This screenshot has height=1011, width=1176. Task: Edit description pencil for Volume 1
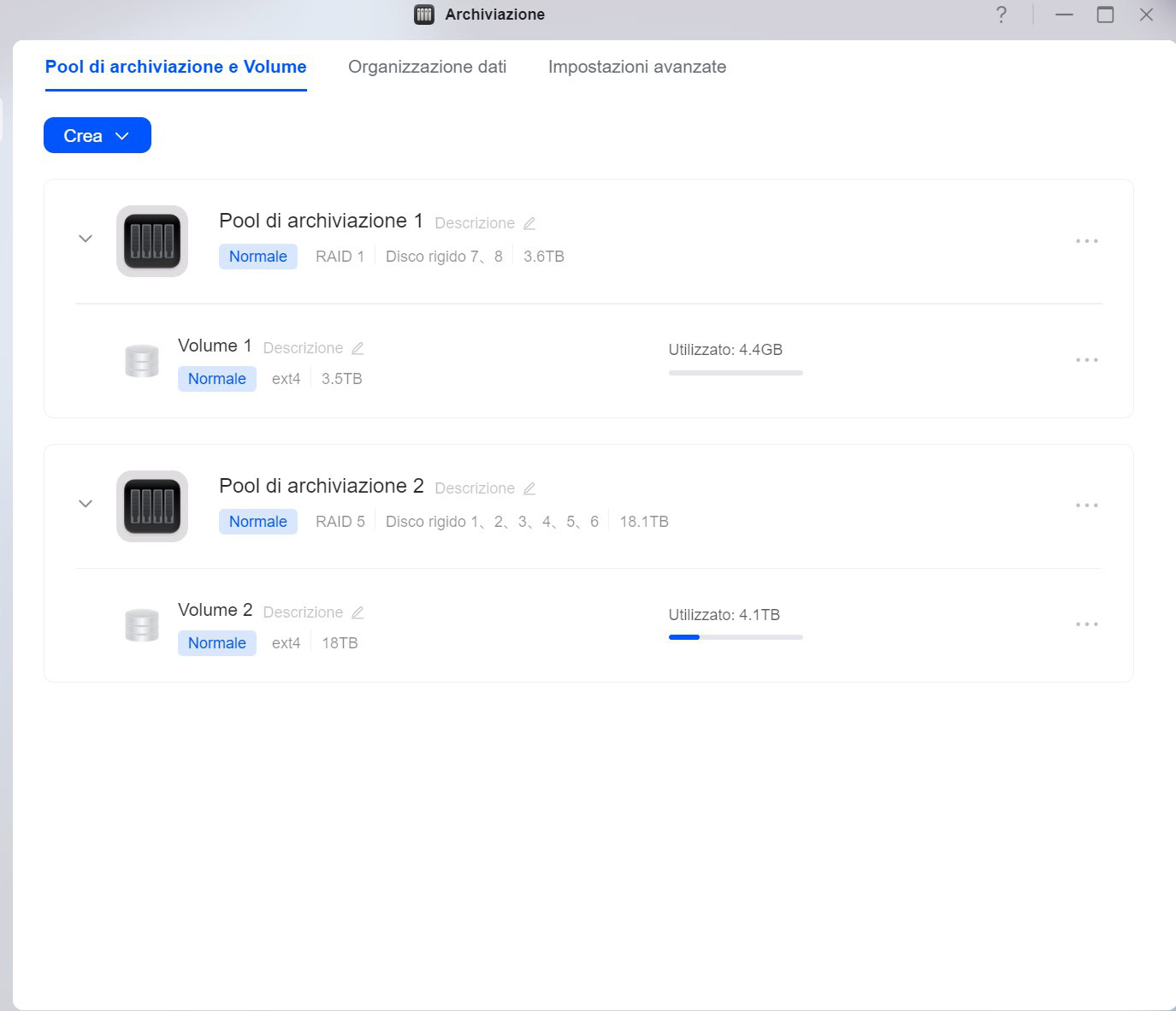(x=358, y=348)
